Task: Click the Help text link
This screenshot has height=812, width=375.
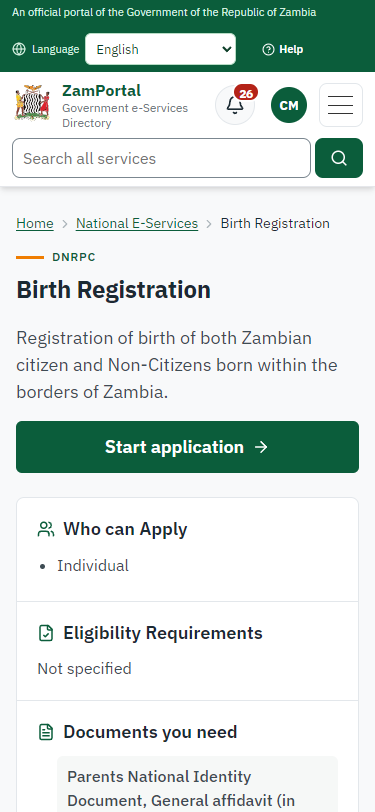Action: (x=291, y=49)
